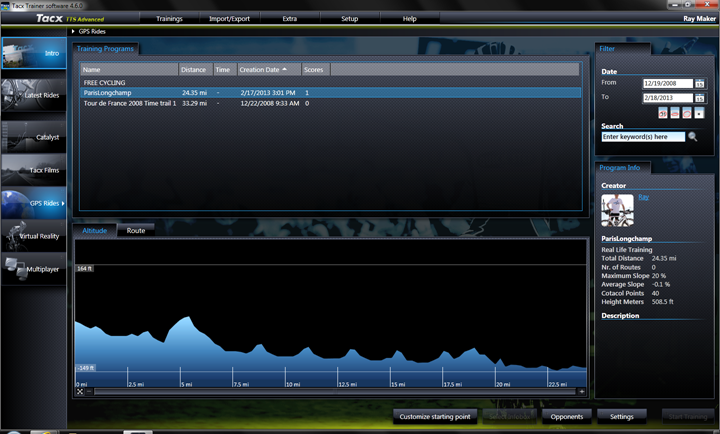The height and width of the screenshot is (434, 720).
Task: Click the Opponents button
Action: click(x=567, y=417)
